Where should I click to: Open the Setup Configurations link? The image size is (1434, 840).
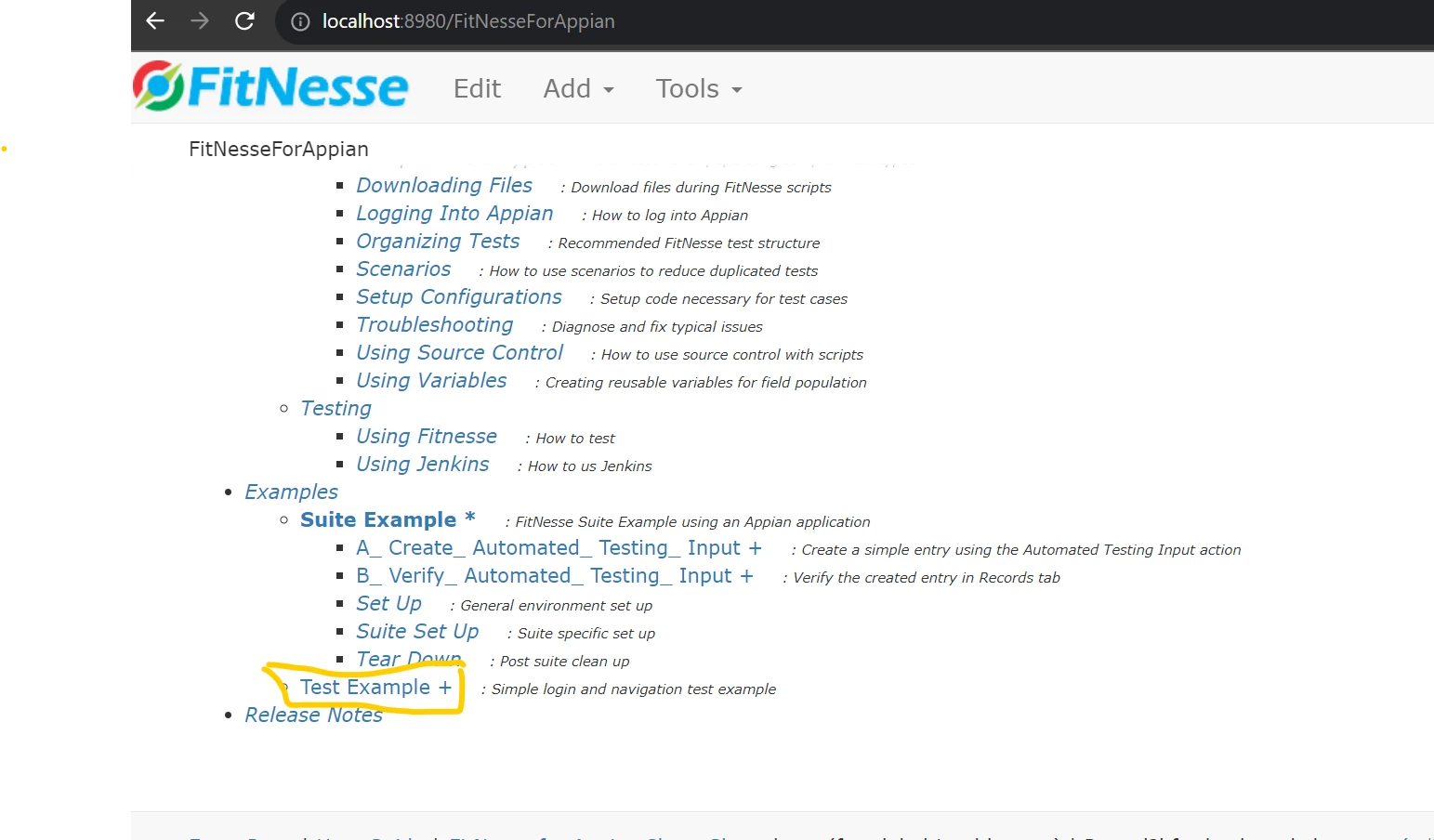click(x=459, y=297)
